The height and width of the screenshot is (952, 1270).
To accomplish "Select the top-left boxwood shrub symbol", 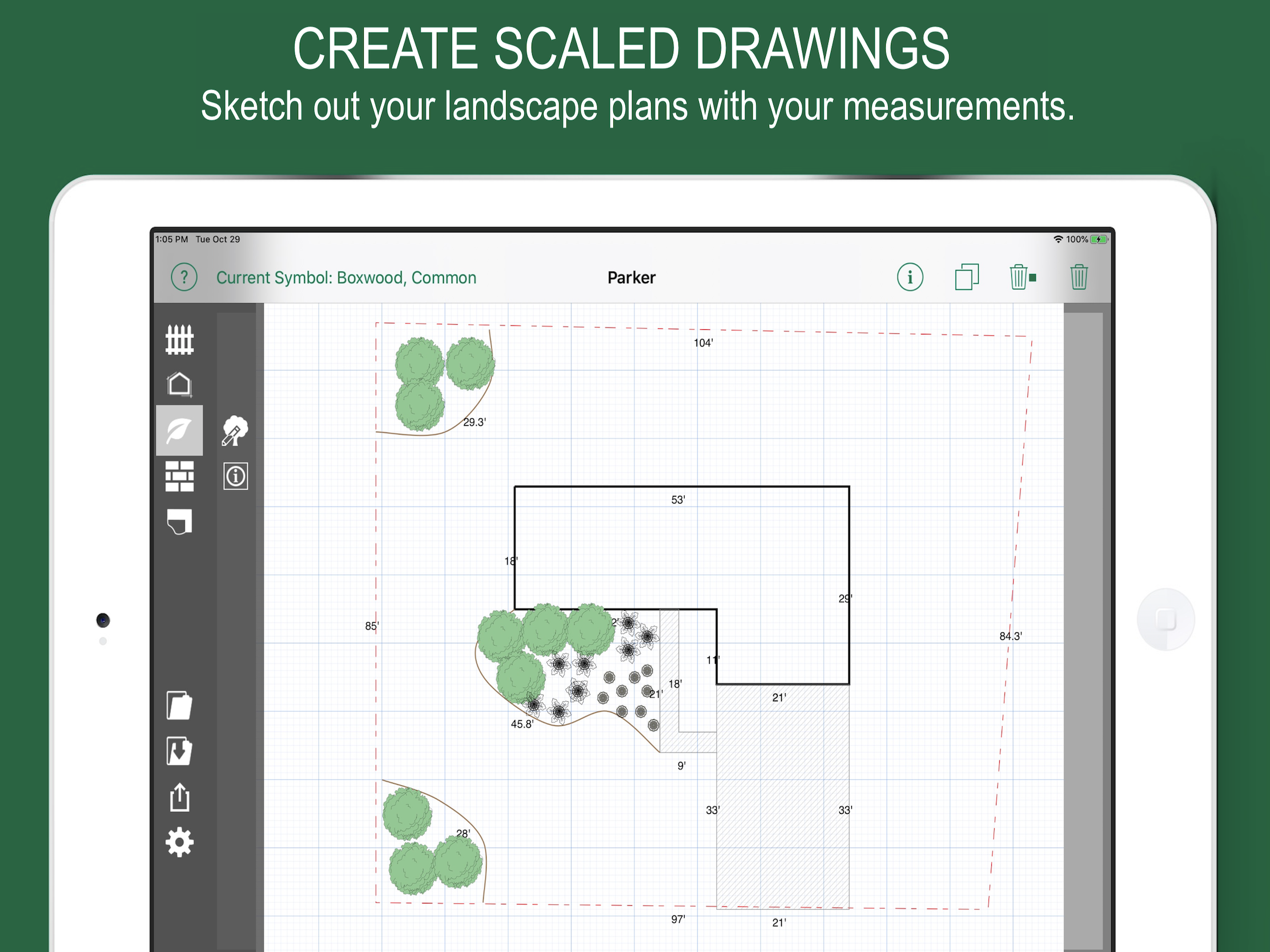I will tap(419, 361).
